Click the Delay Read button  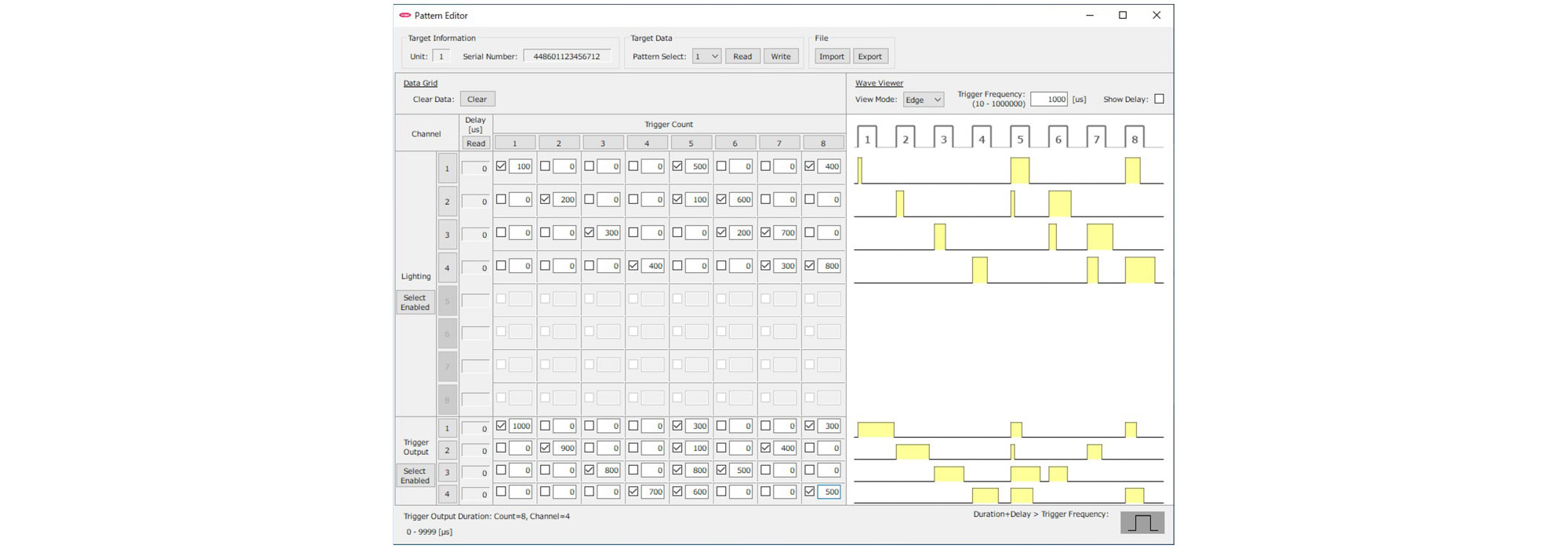coord(475,144)
